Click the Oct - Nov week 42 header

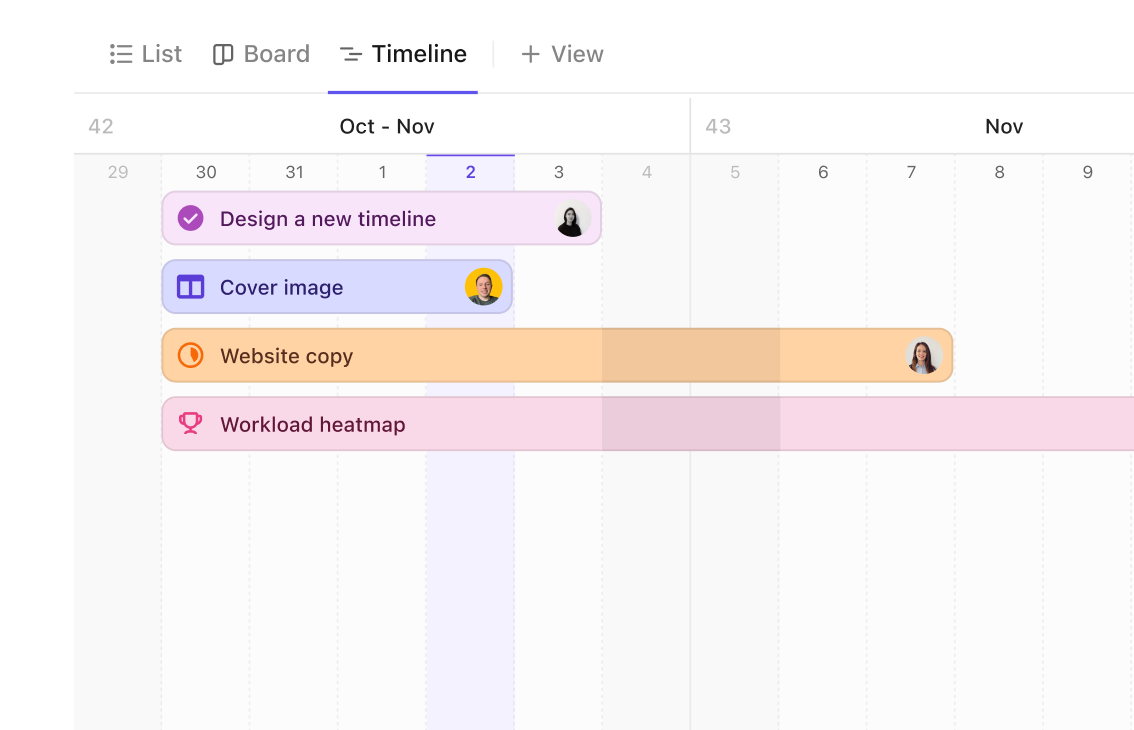[386, 126]
